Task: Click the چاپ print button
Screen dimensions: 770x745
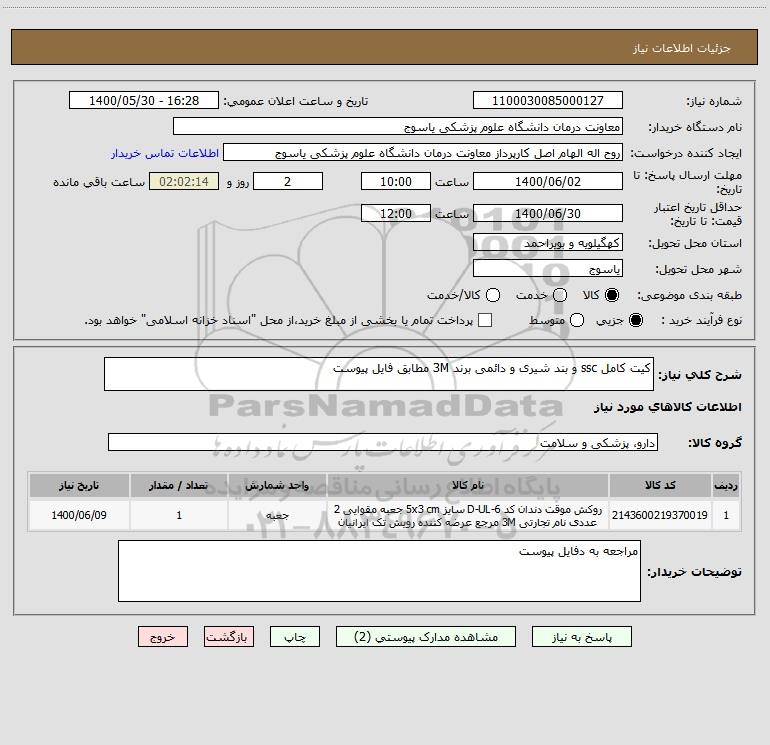Action: click(x=295, y=637)
